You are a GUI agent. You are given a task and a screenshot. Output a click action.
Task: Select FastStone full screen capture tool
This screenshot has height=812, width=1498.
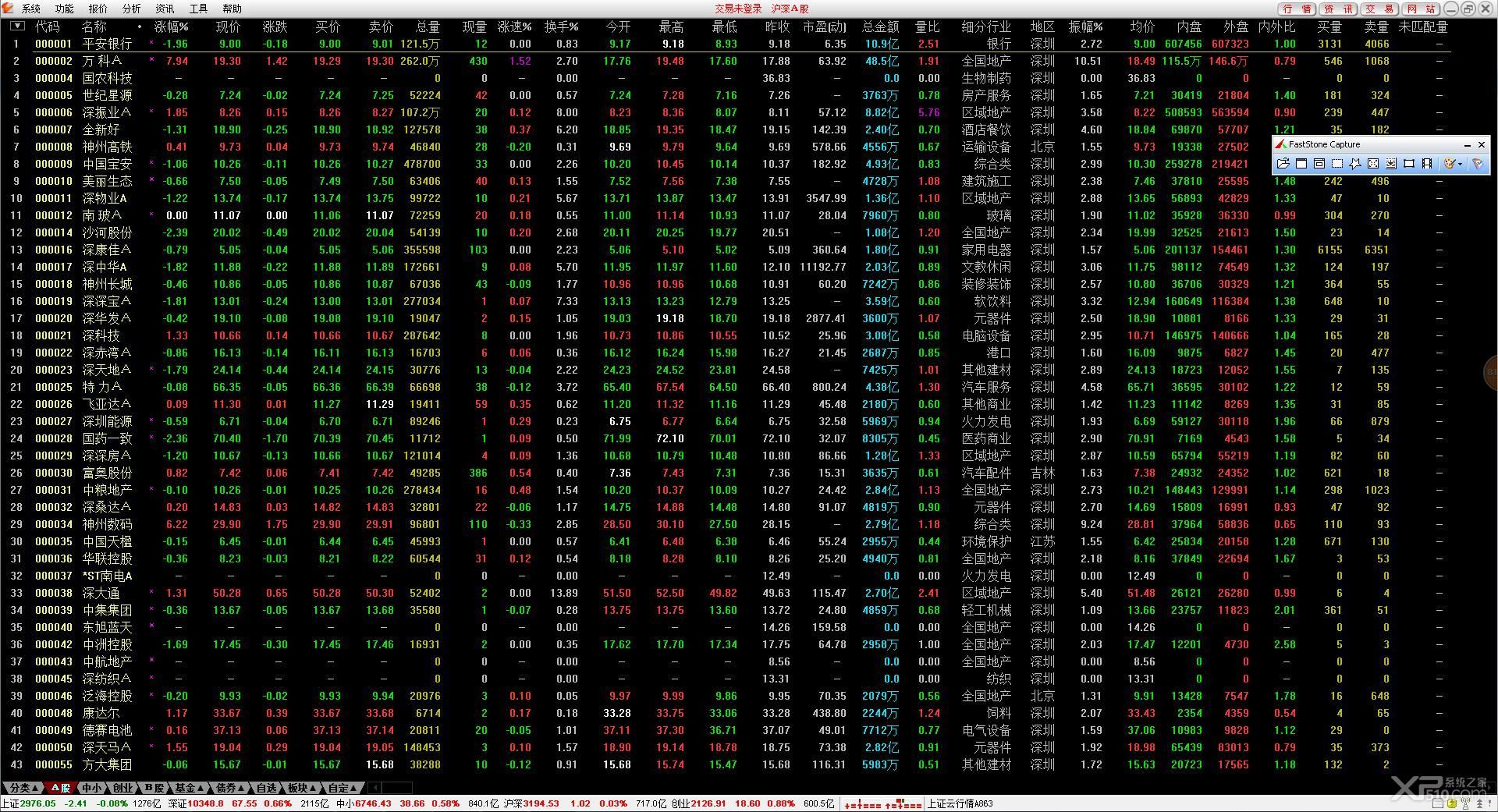click(x=1373, y=164)
